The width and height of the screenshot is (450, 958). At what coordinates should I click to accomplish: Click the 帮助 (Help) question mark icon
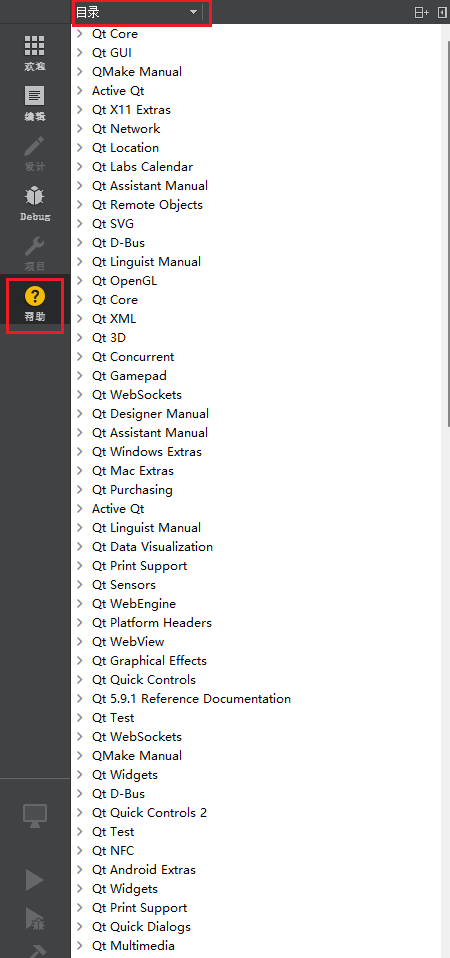tap(35, 304)
